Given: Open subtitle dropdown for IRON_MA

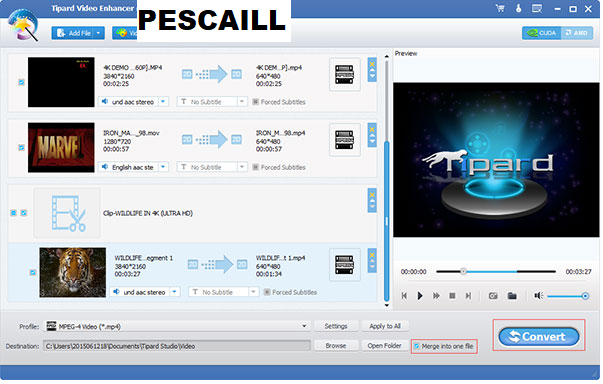Looking at the screenshot, I should pyautogui.click(x=242, y=167).
